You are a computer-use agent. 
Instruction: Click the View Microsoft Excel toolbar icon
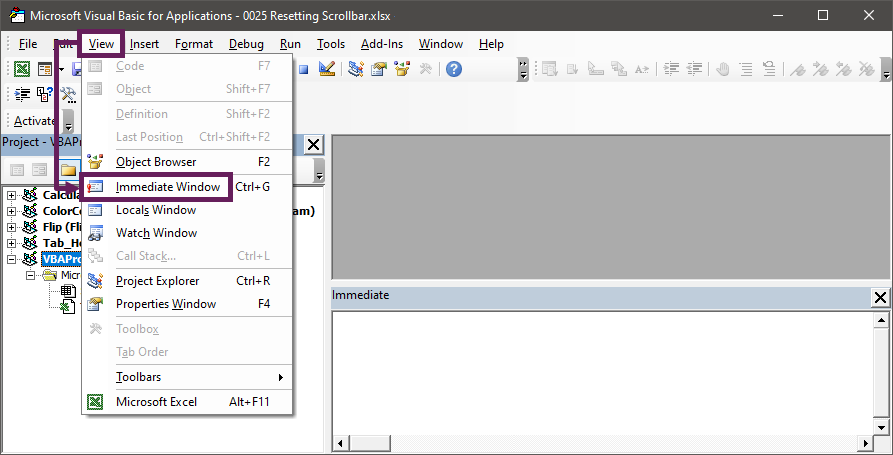[22, 69]
